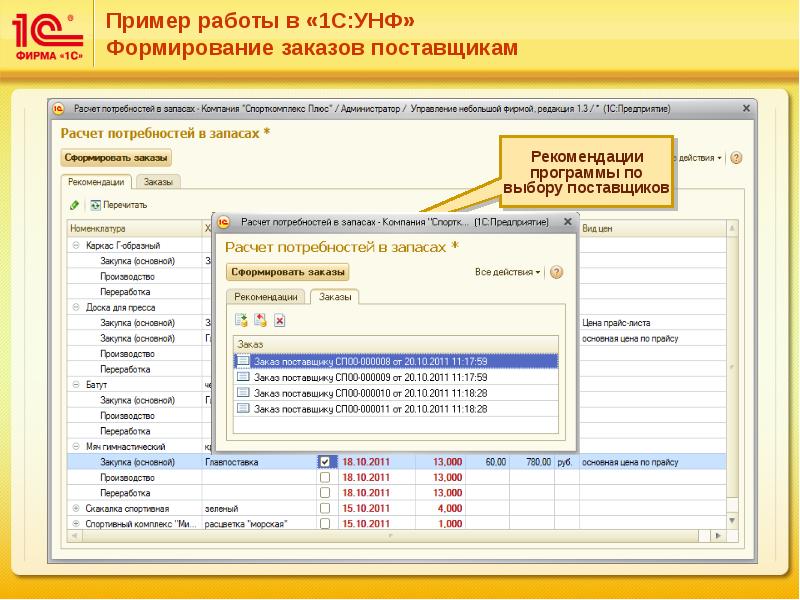Select order СП00-000008 row text
This screenshot has height=600, width=800.
point(370,362)
